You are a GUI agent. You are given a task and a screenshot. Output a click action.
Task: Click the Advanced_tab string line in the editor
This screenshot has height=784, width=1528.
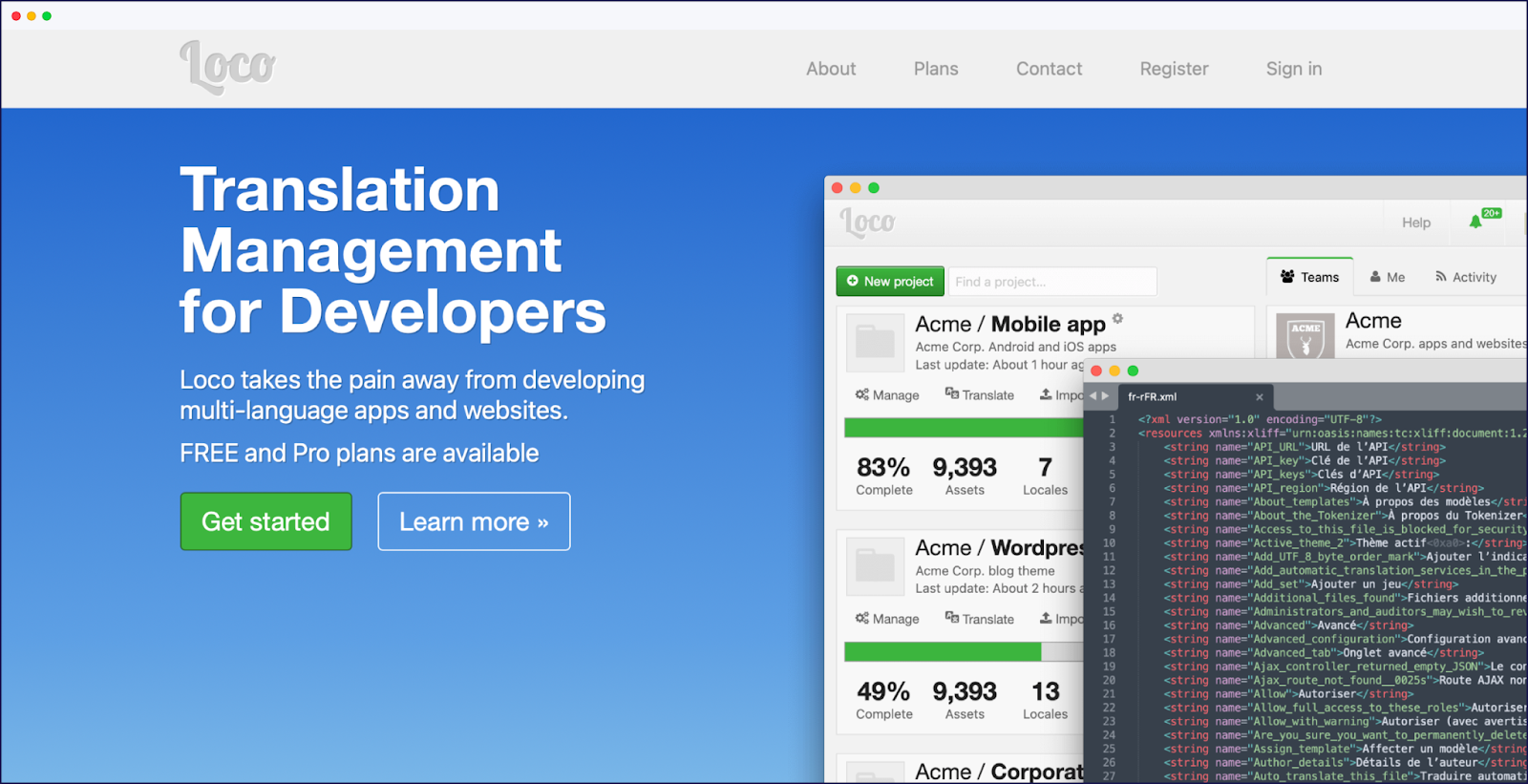coord(1324,653)
